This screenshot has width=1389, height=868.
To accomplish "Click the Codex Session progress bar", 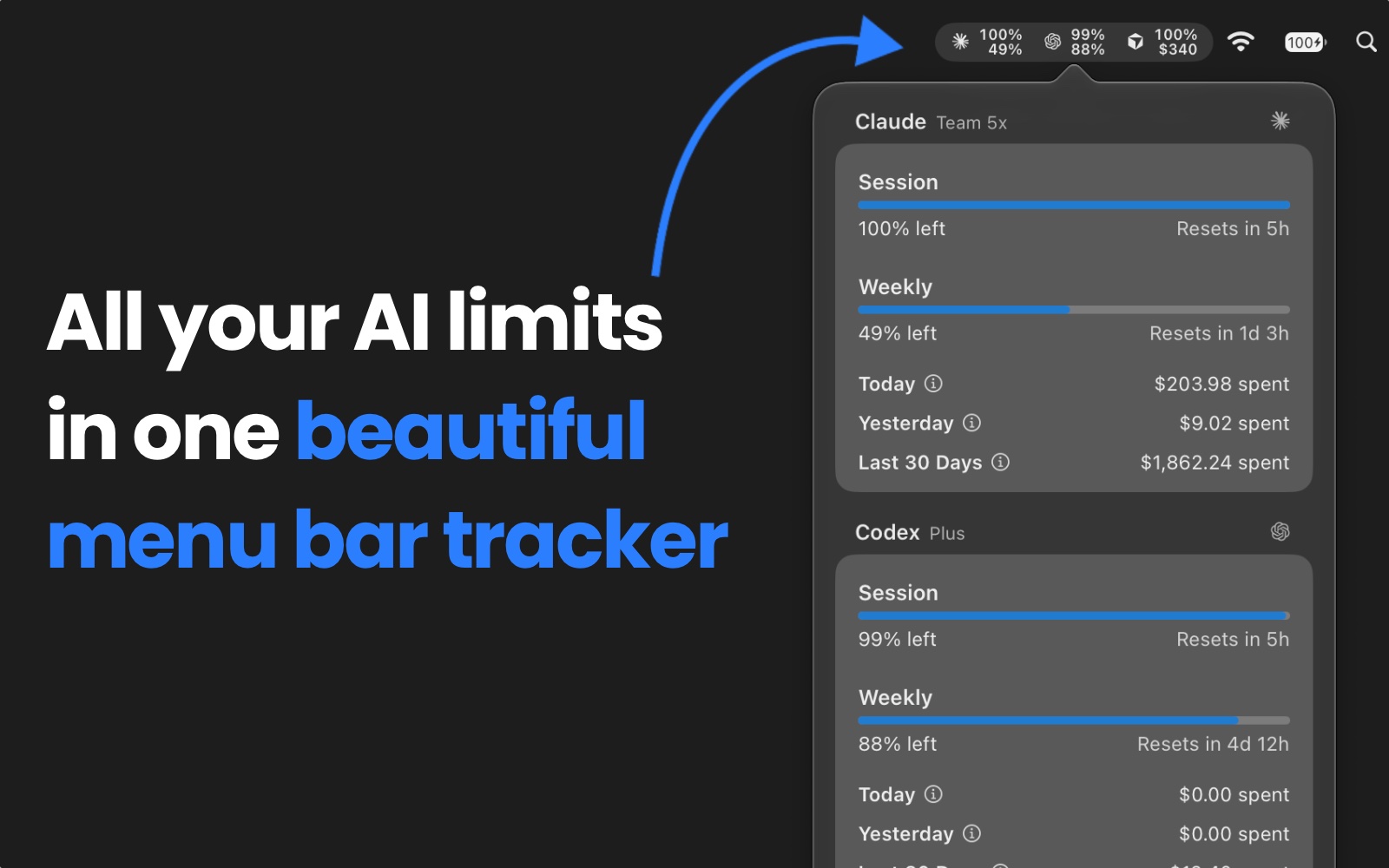I will [1074, 615].
